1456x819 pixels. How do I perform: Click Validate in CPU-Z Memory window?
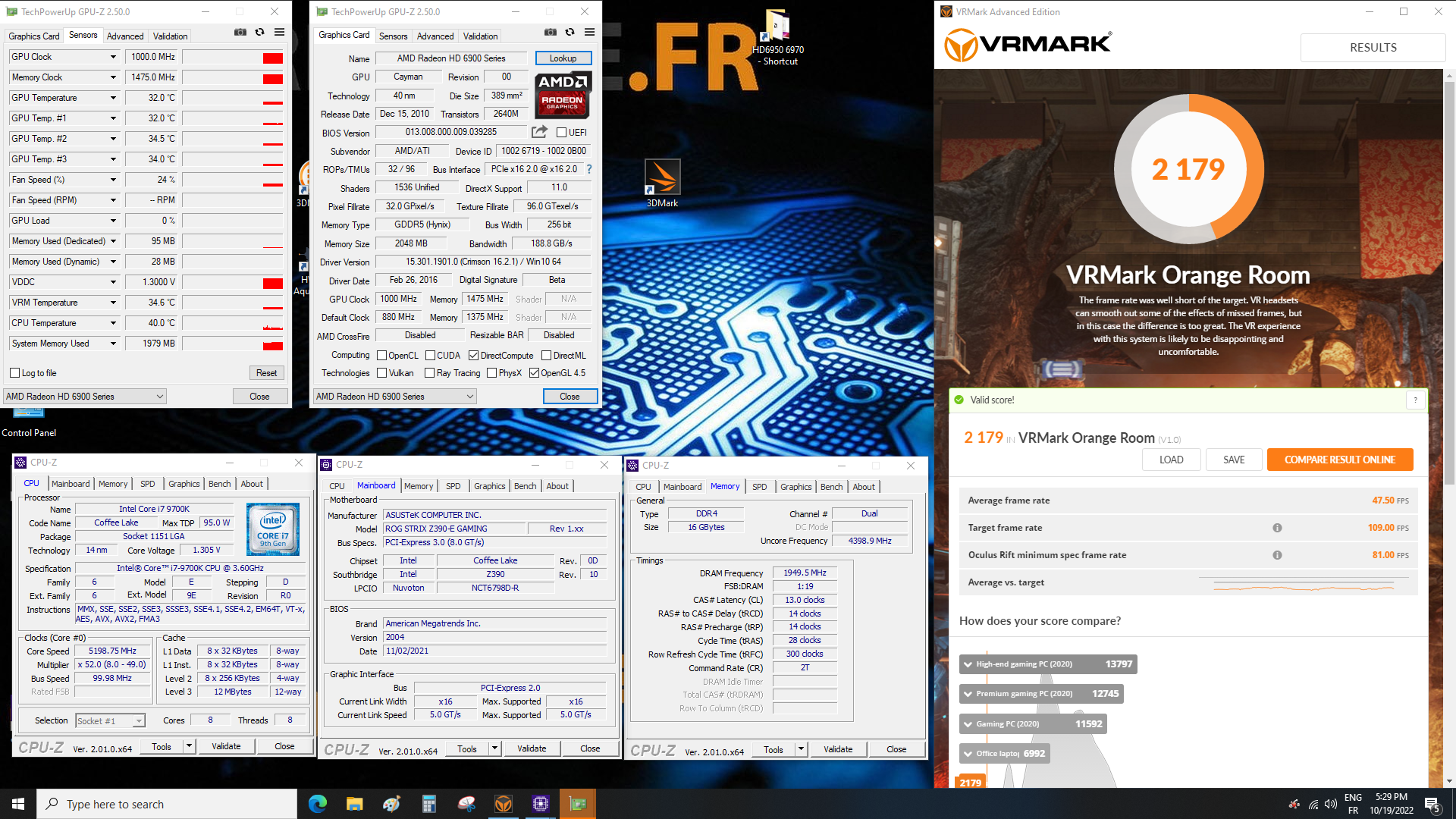tap(838, 749)
